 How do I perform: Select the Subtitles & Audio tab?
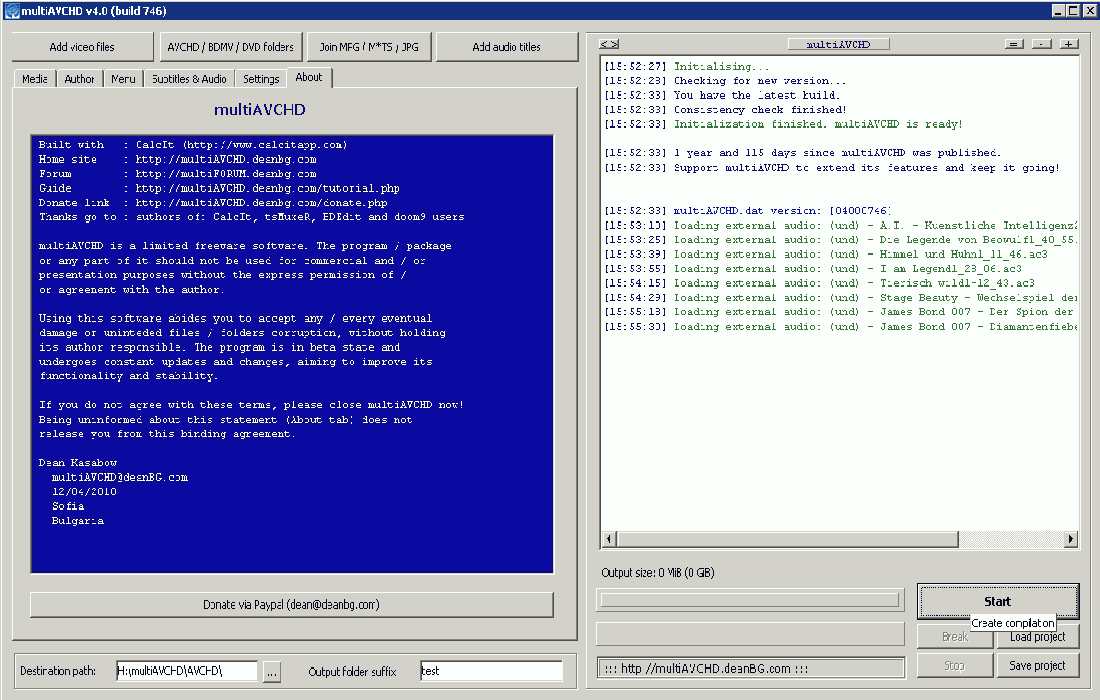pyautogui.click(x=189, y=79)
